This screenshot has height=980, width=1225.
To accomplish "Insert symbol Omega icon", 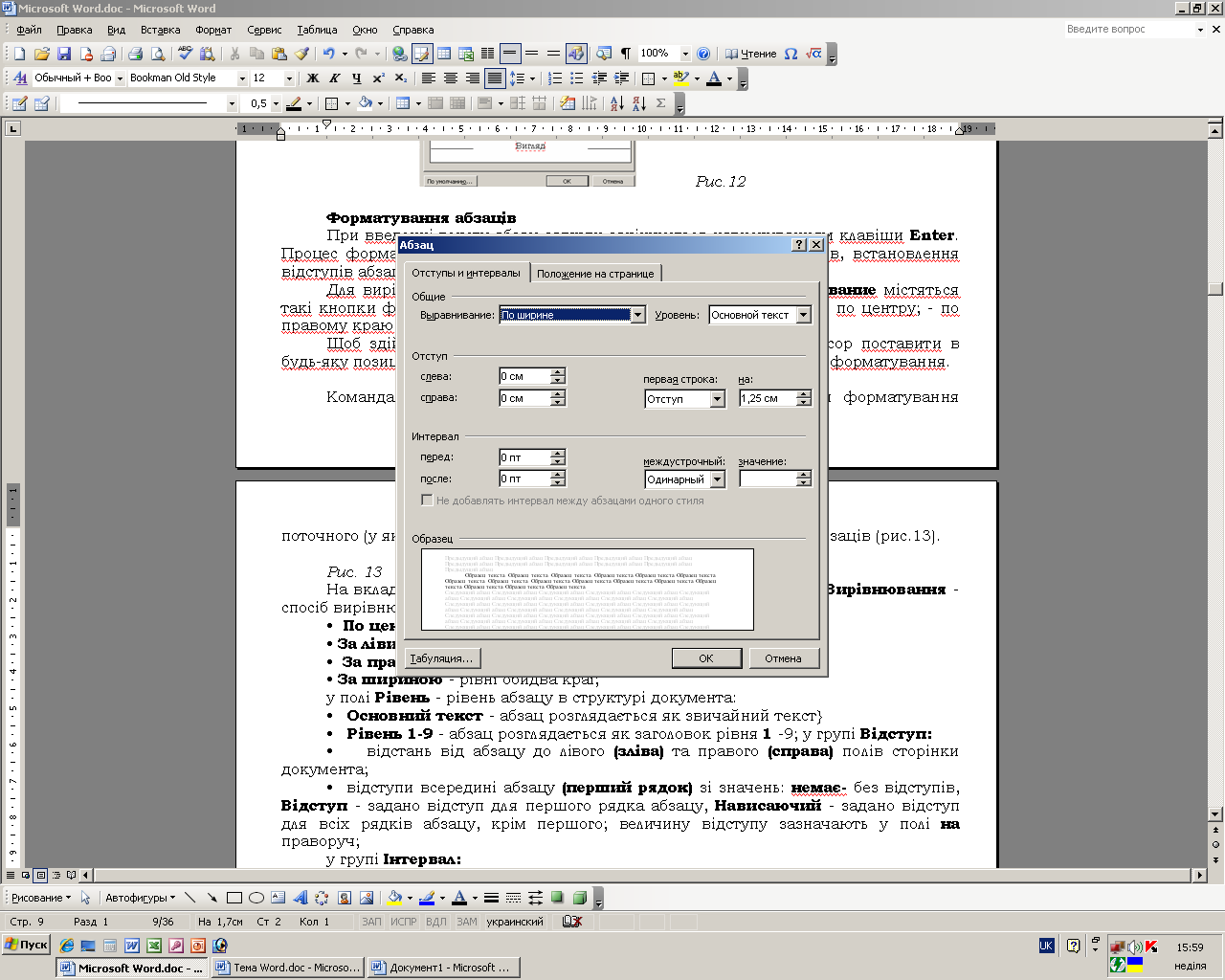I will pos(791,54).
